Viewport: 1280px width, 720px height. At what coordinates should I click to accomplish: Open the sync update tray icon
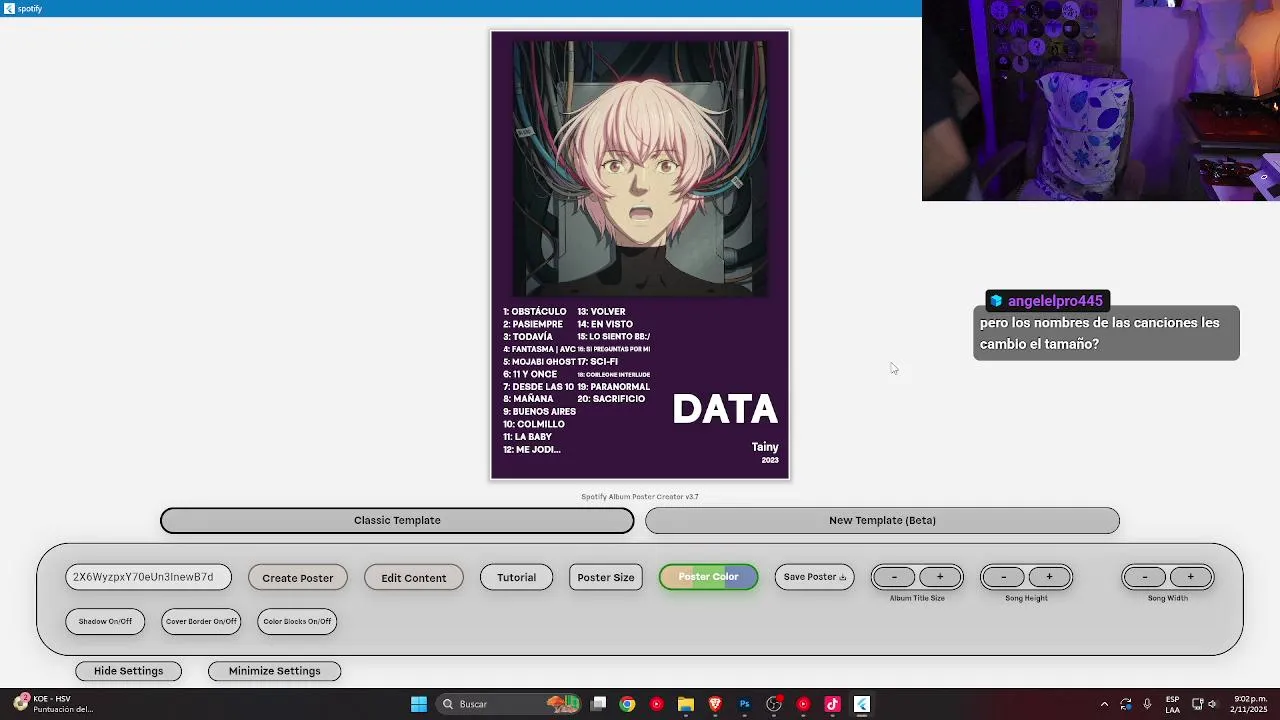coord(1126,704)
